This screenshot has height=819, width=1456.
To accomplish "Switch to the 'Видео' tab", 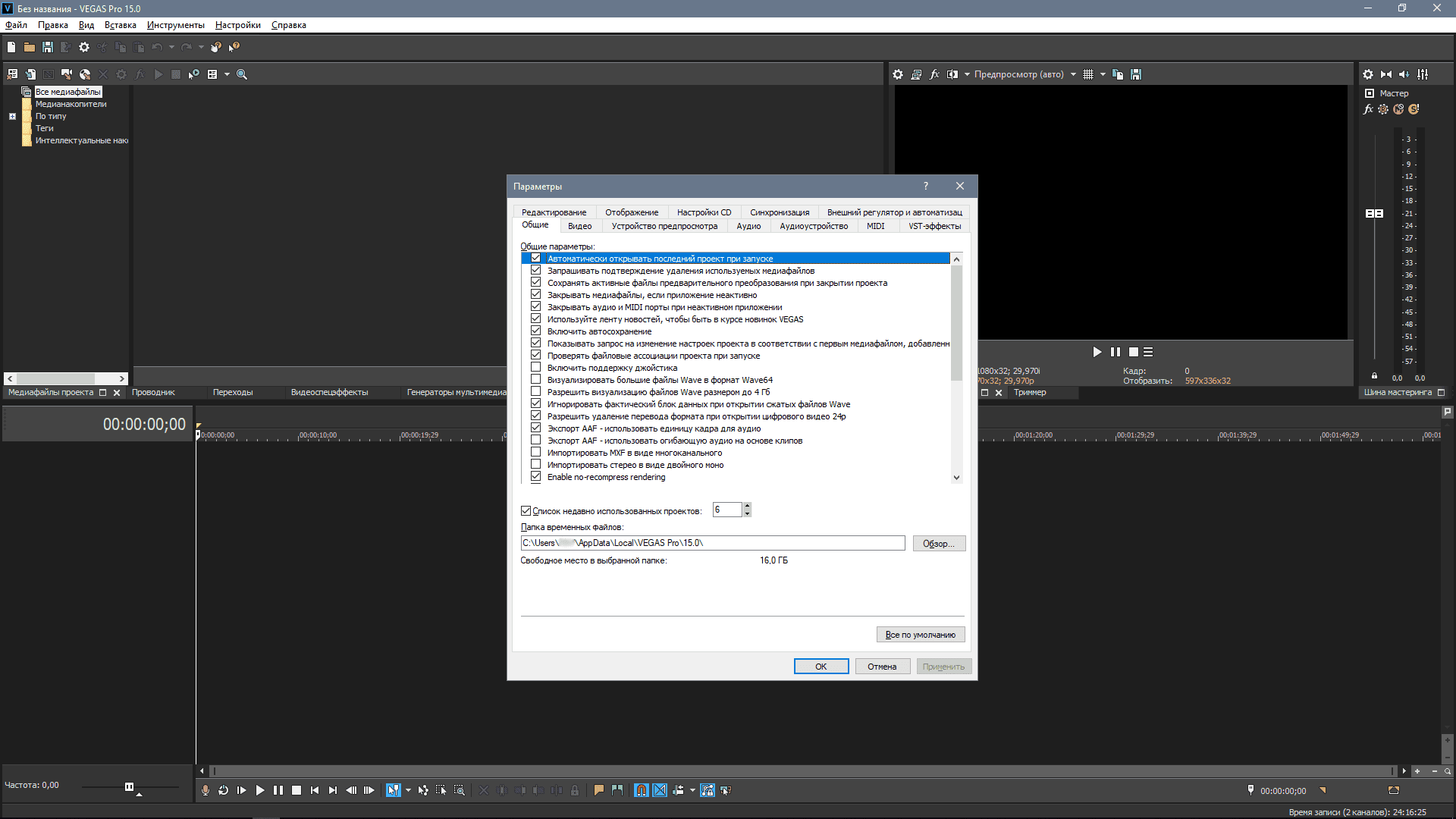I will (579, 226).
